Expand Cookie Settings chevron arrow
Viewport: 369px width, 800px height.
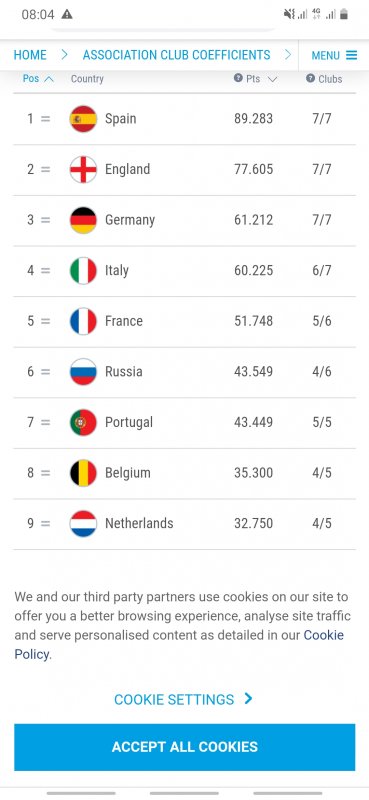(248, 698)
